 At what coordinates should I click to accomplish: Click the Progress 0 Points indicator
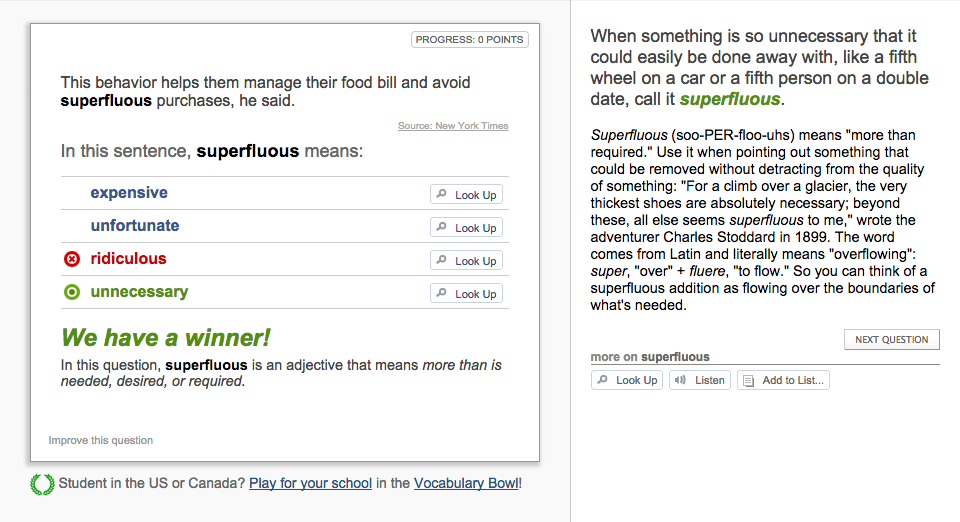469,40
